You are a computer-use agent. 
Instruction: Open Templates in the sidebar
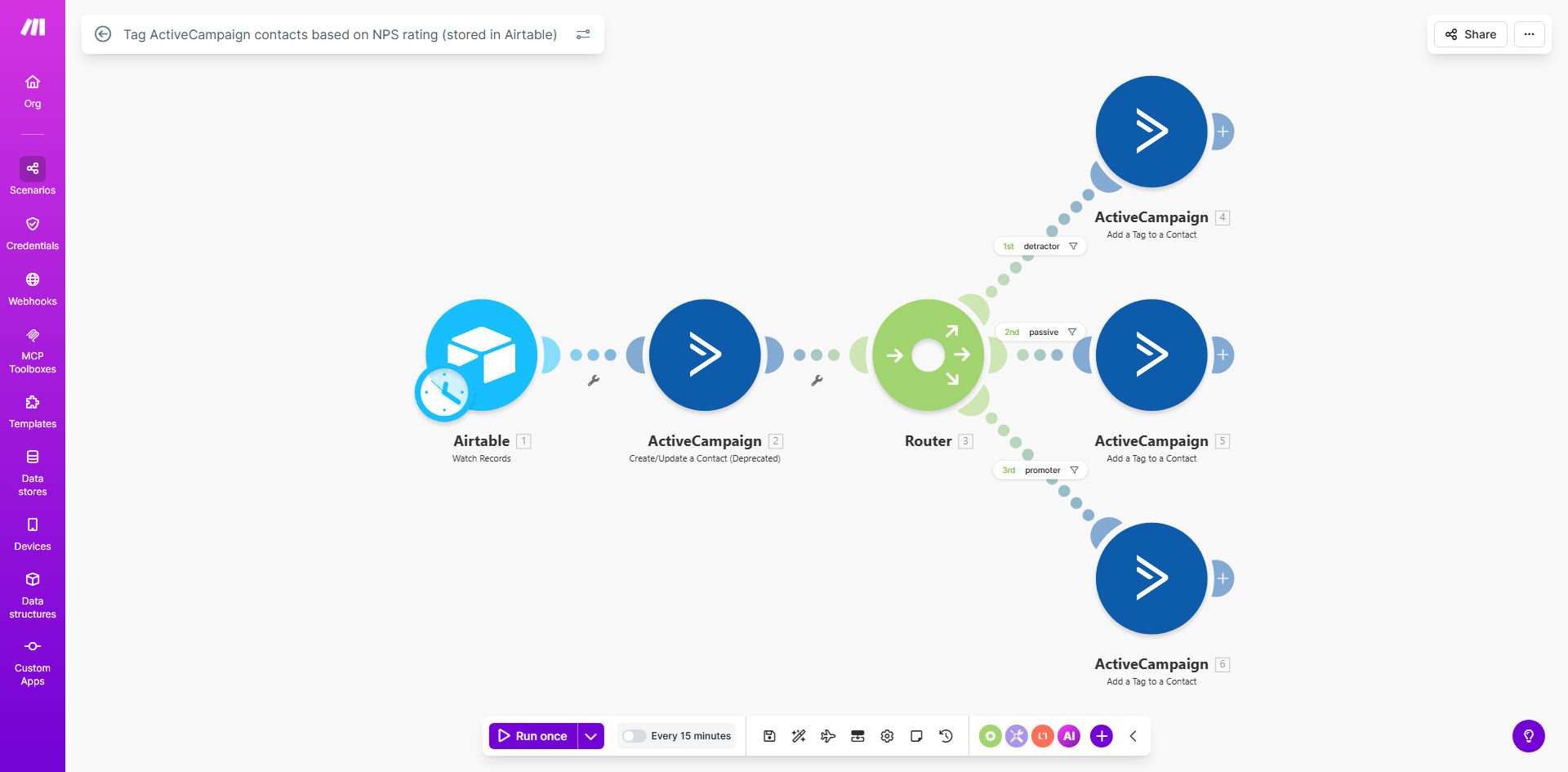pyautogui.click(x=33, y=412)
